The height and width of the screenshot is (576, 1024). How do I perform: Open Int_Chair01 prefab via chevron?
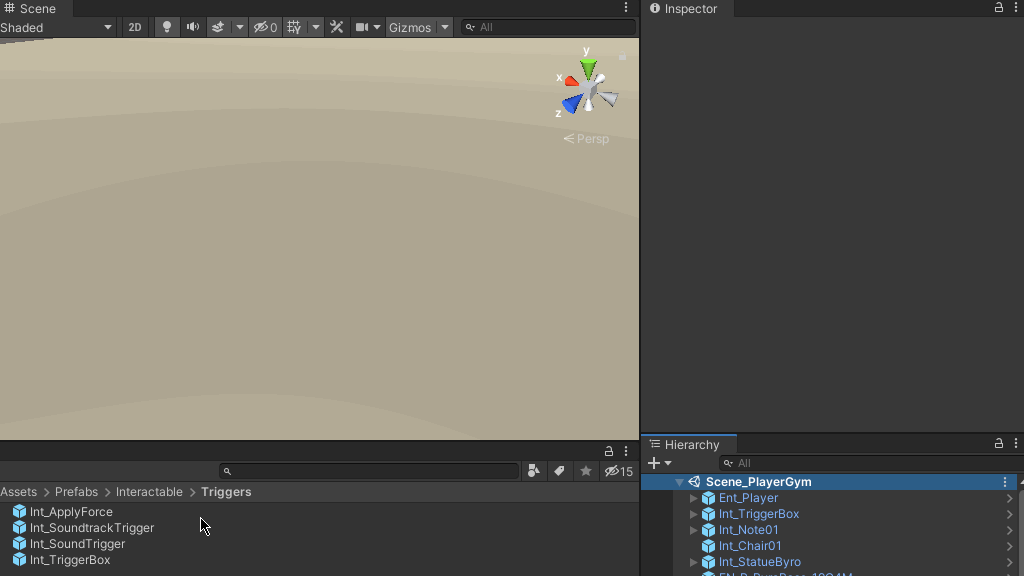click(1010, 546)
